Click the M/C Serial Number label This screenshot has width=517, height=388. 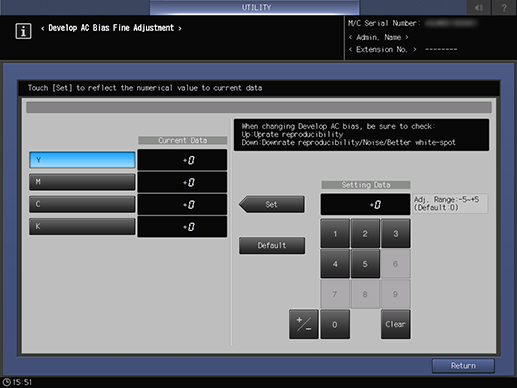(384, 23)
